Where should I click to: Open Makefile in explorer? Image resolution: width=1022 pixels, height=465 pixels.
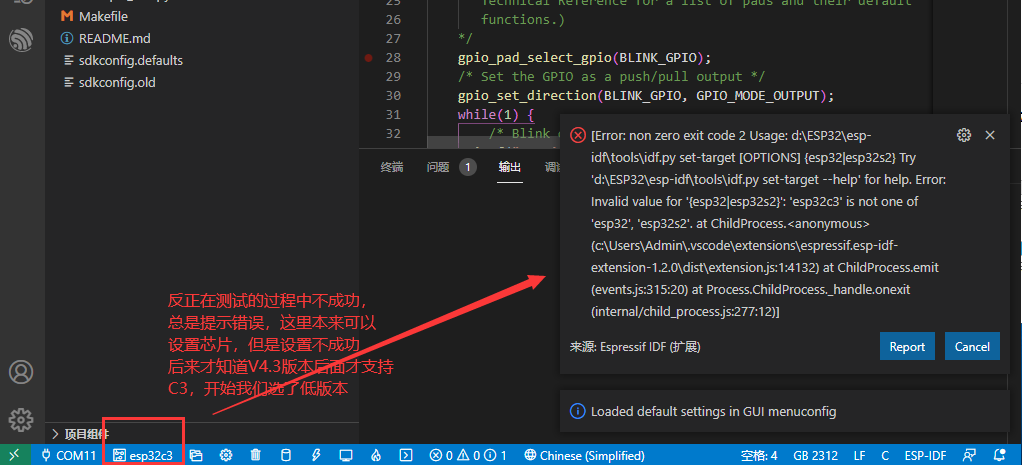[104, 16]
